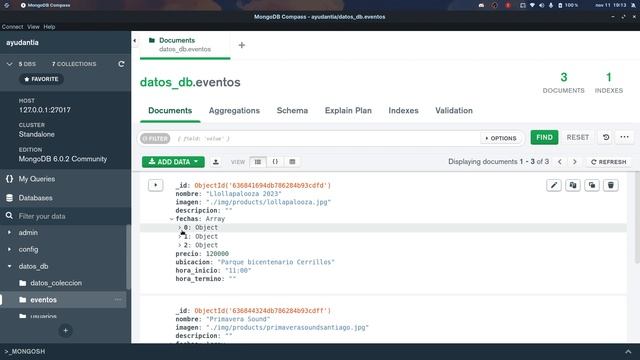Export collection icon button
Viewport: 640px width, 360px height.
[216, 162]
